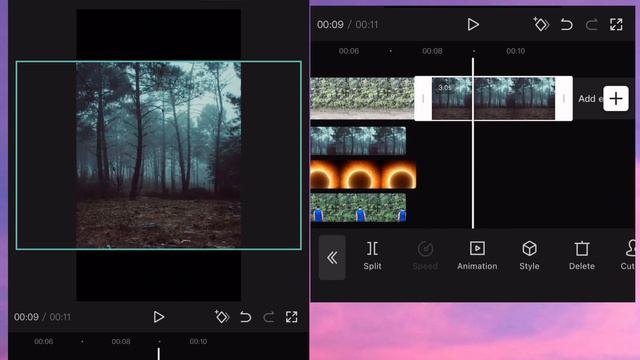The height and width of the screenshot is (360, 640).
Task: Play video below the left preview
Action: [158, 317]
